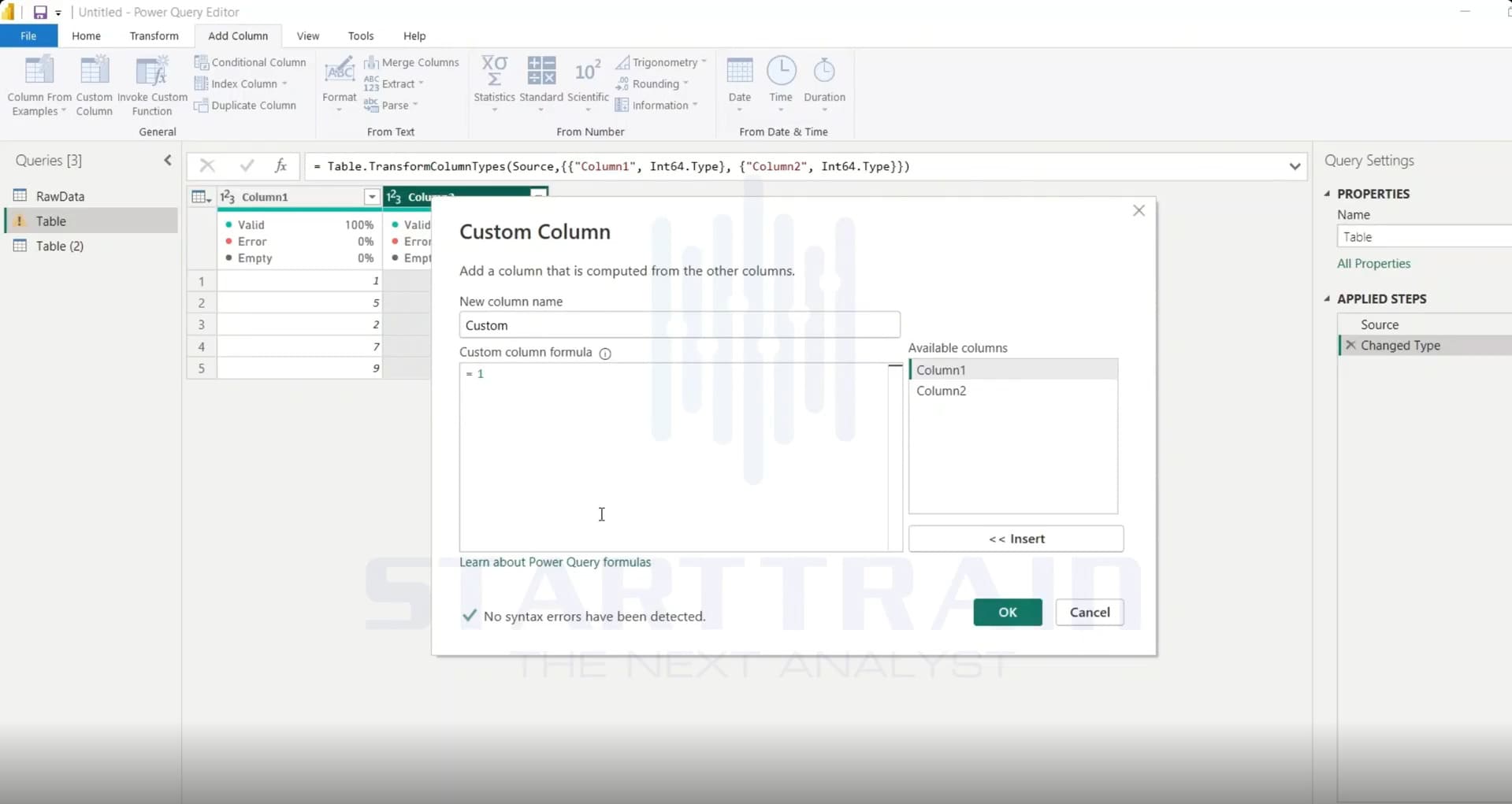1512x804 pixels.
Task: Select the RawData query
Action: pyautogui.click(x=91, y=196)
